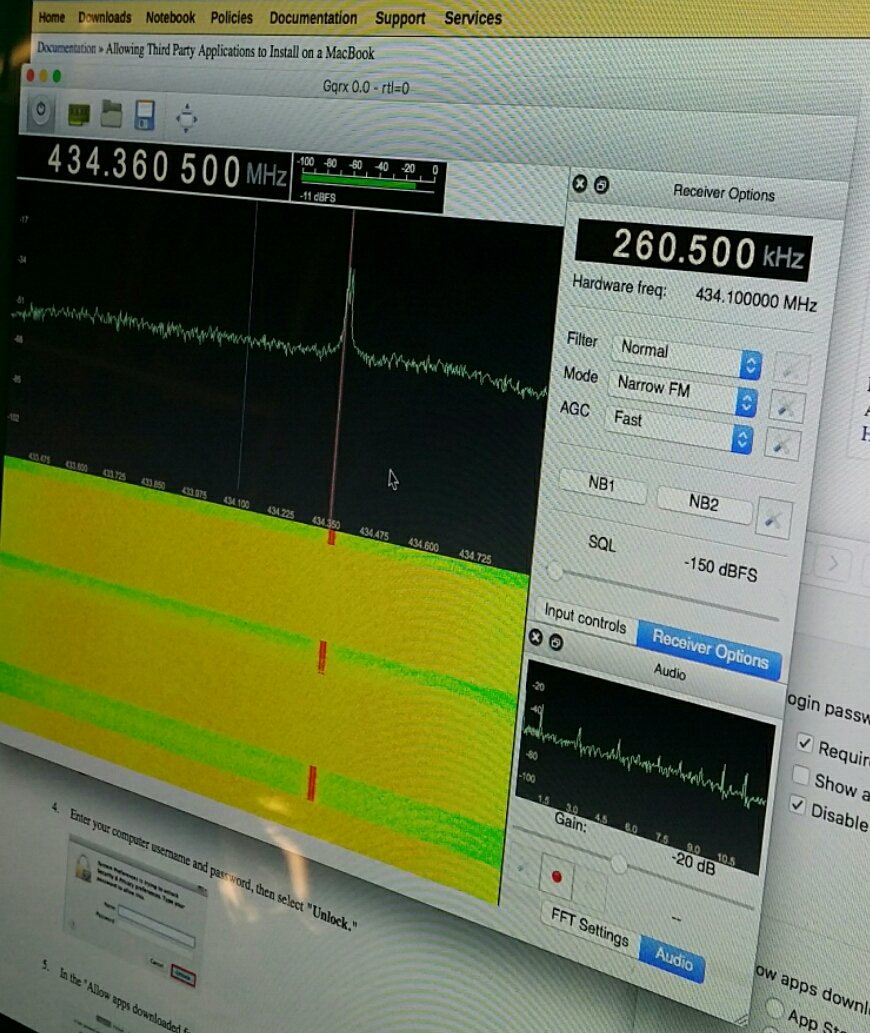This screenshot has width=870, height=1033.
Task: Float the Receiver Options dock panel
Action: coord(601,186)
